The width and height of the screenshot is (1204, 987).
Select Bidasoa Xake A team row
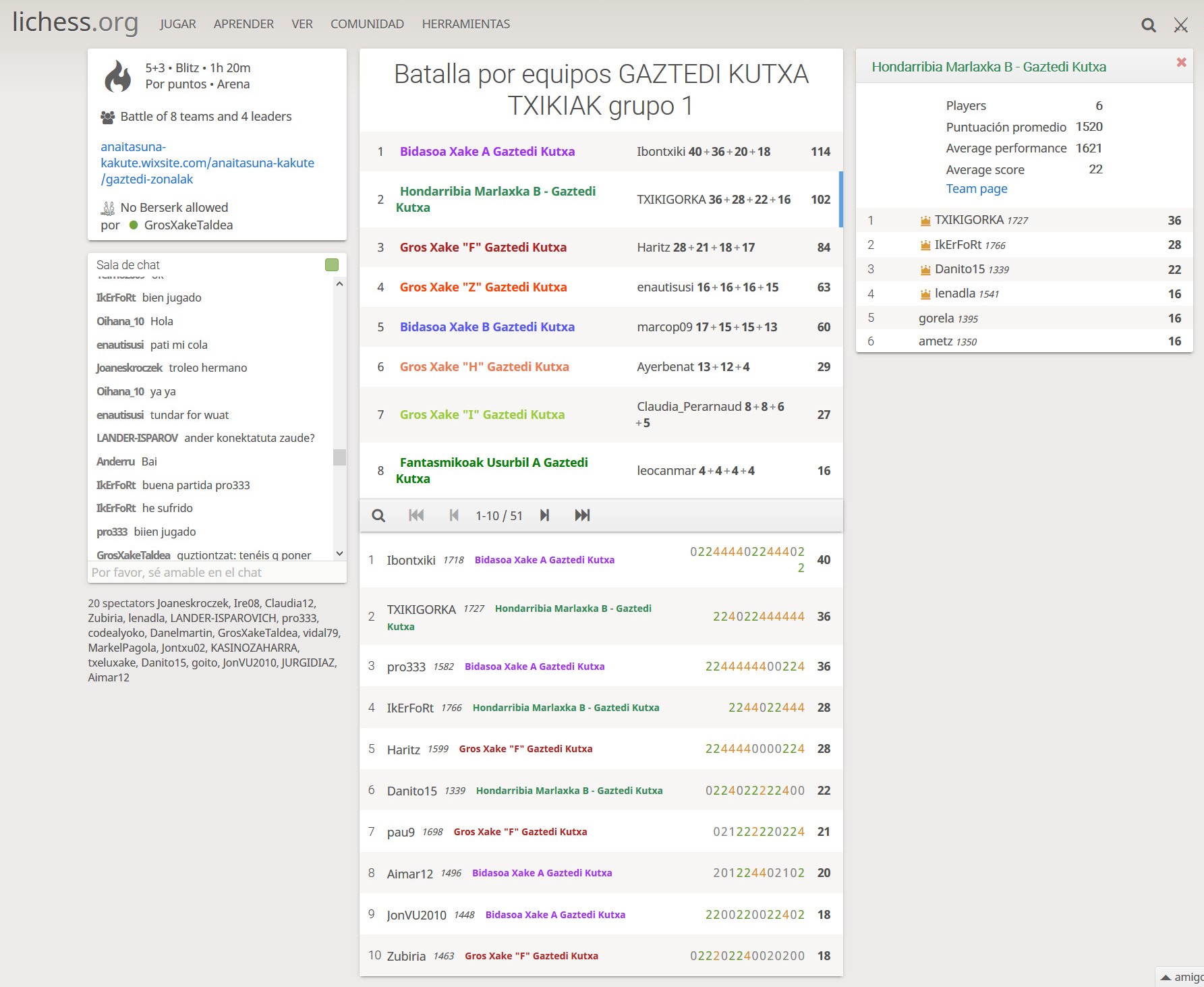(487, 152)
